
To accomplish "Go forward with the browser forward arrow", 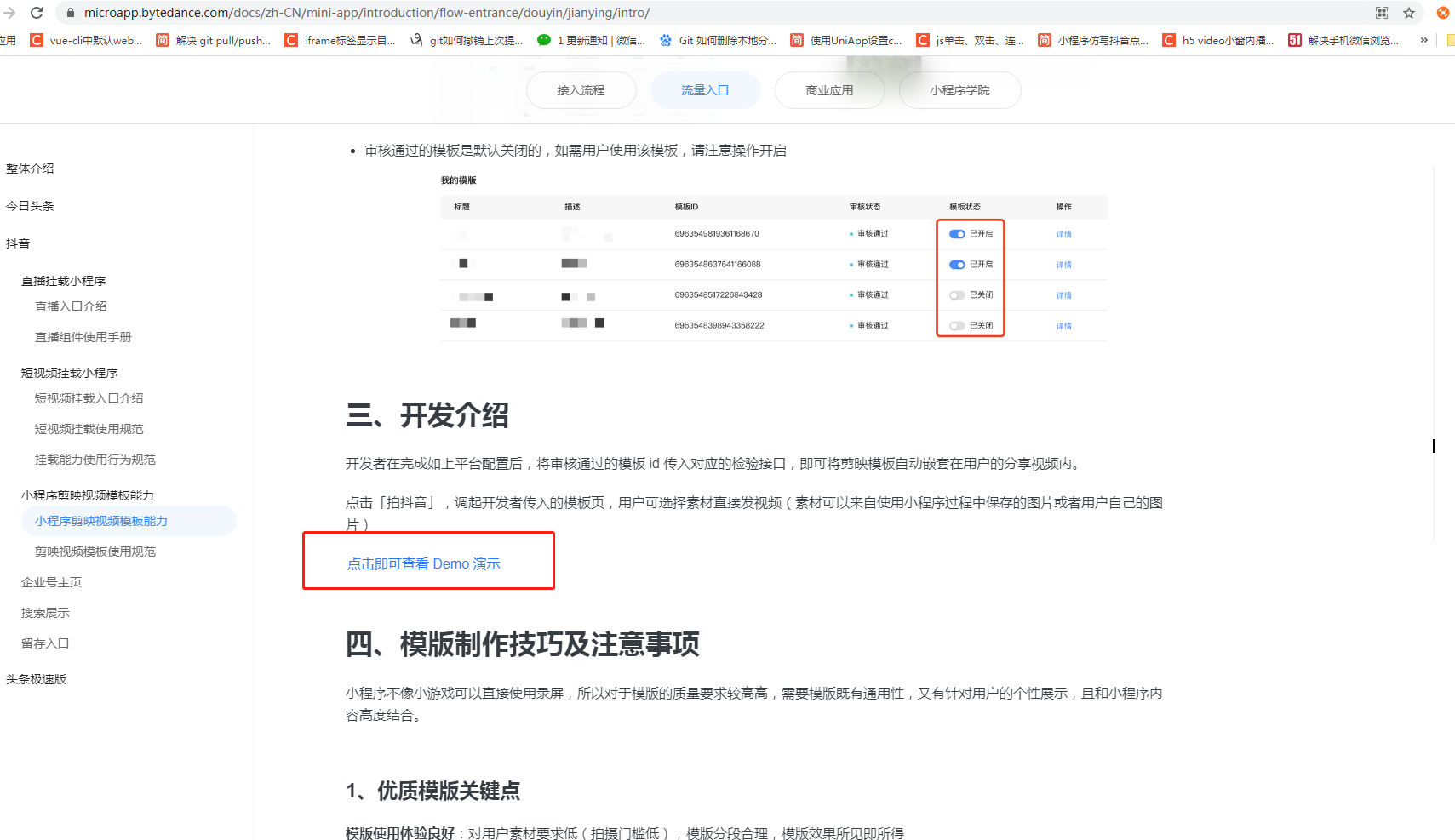I will click(x=9, y=13).
